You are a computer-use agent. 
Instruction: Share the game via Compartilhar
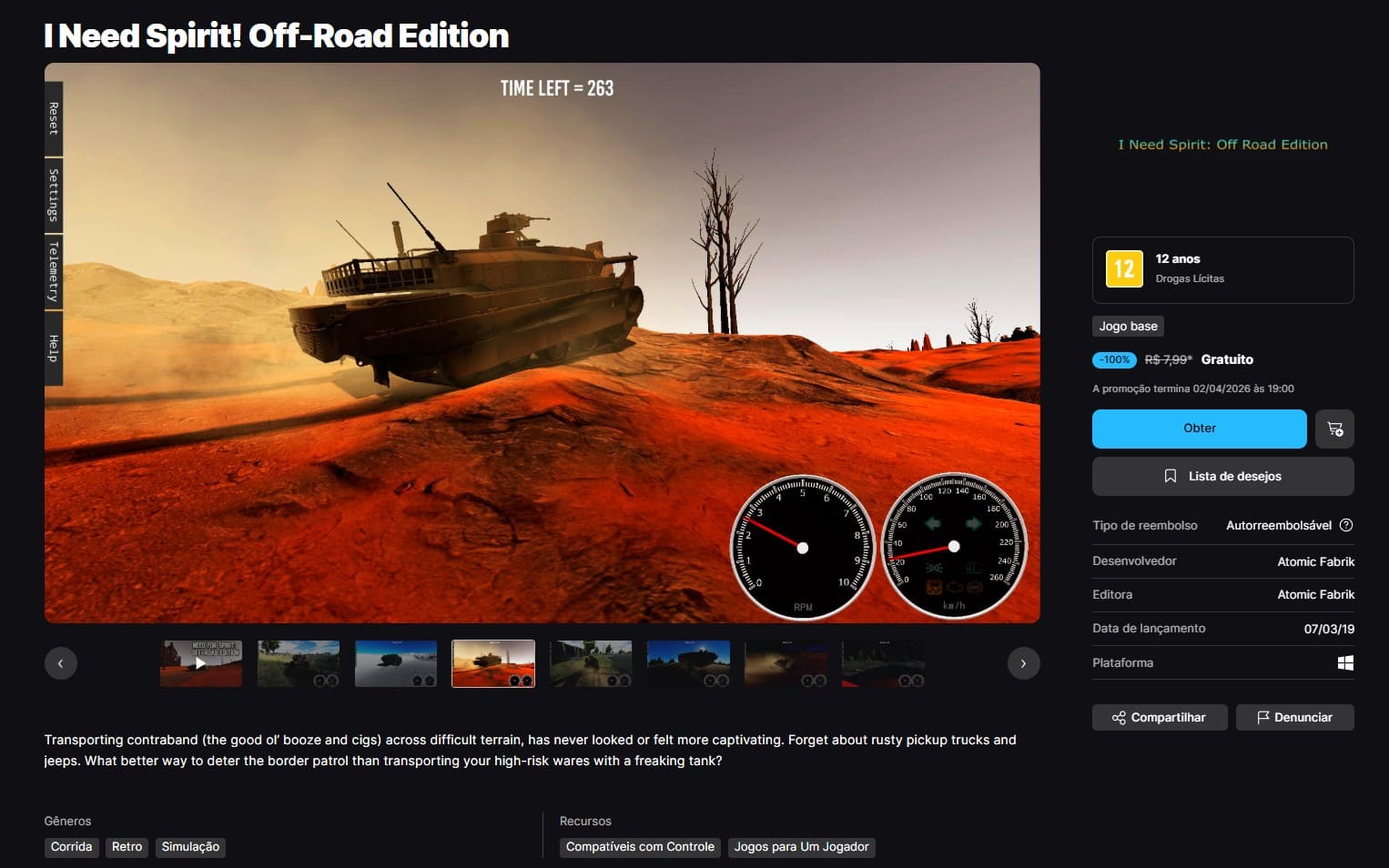point(1159,717)
